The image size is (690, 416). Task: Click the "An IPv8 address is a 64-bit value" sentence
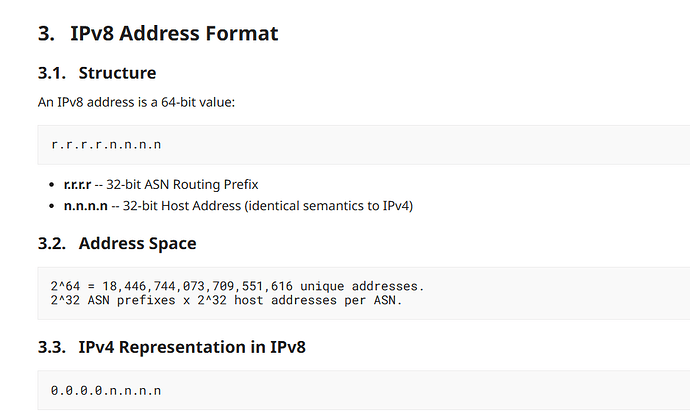tap(136, 102)
